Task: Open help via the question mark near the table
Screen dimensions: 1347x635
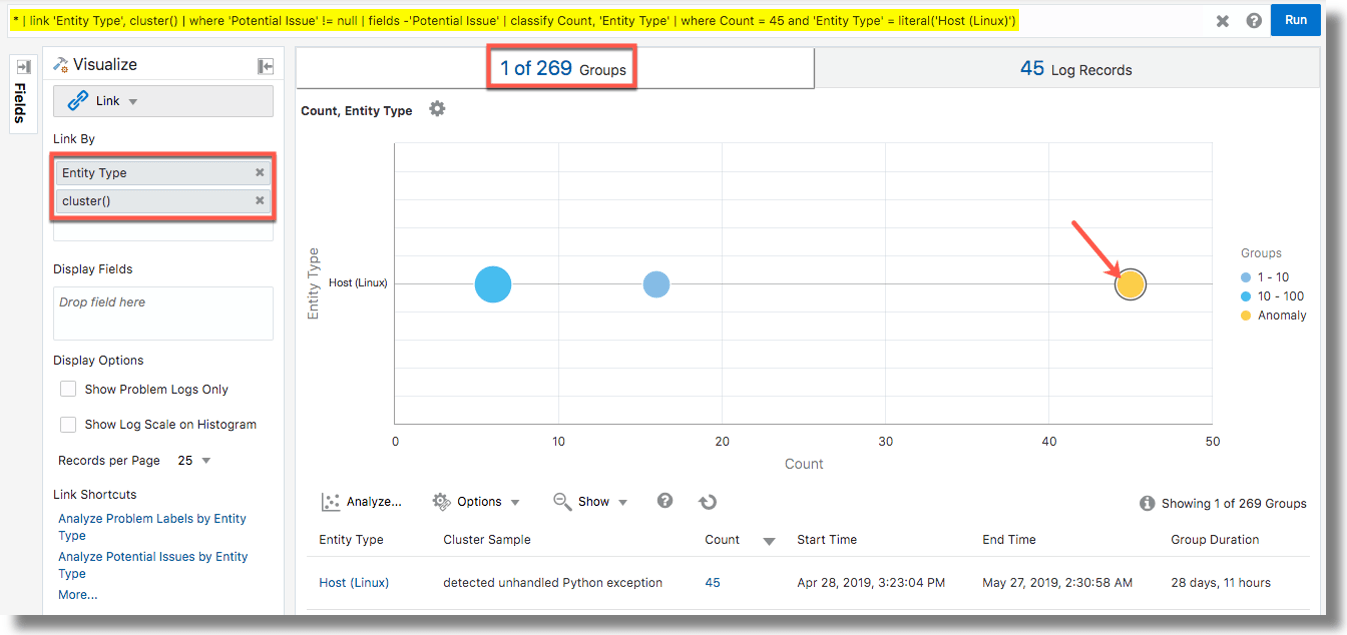Action: pos(664,500)
